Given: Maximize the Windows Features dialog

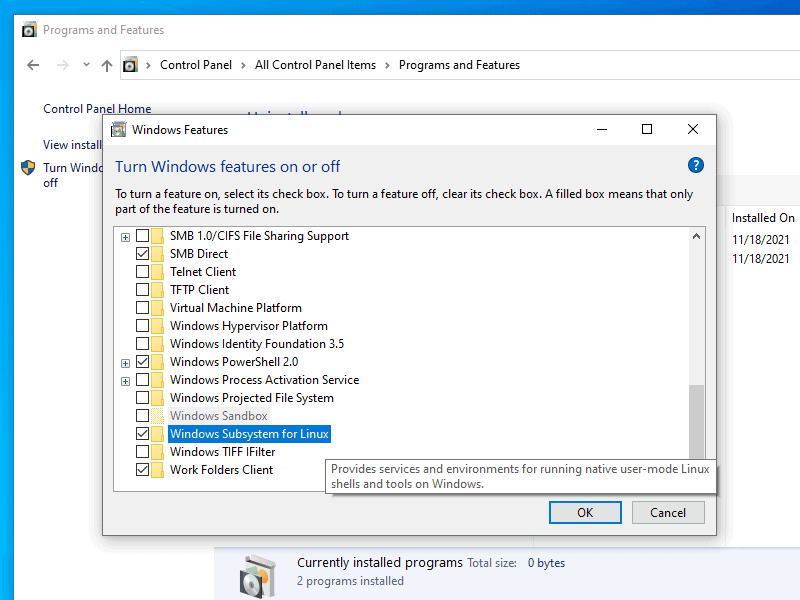Looking at the screenshot, I should pos(647,129).
